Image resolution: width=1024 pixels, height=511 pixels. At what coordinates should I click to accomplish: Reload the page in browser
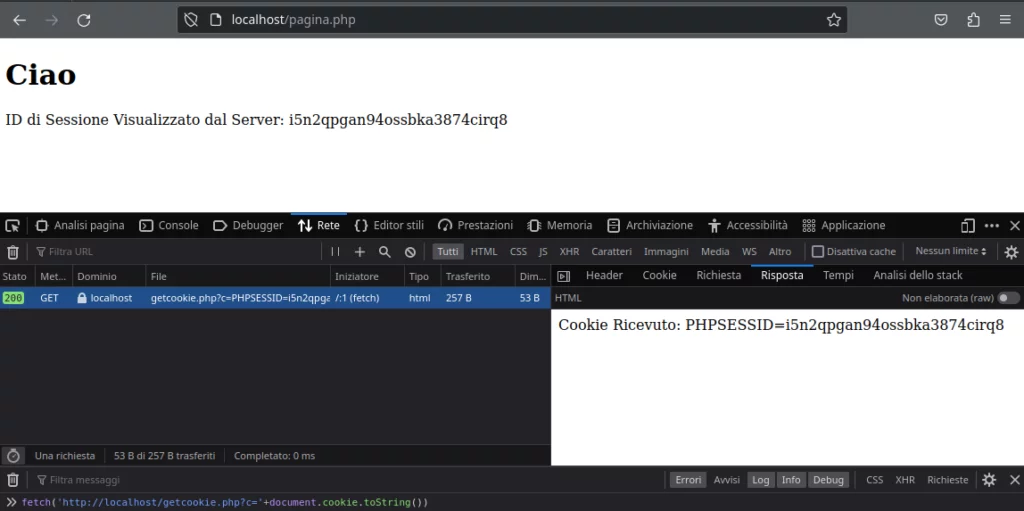click(84, 20)
